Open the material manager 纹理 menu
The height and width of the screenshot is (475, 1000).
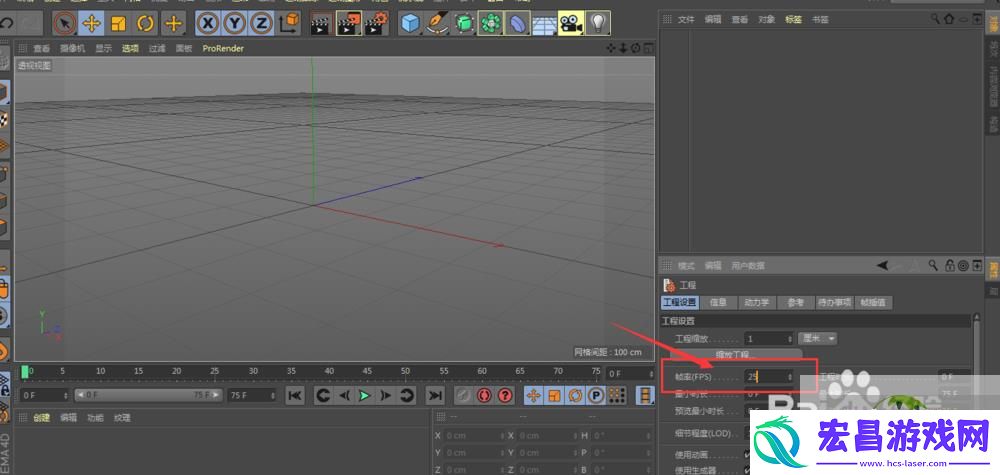(x=122, y=418)
